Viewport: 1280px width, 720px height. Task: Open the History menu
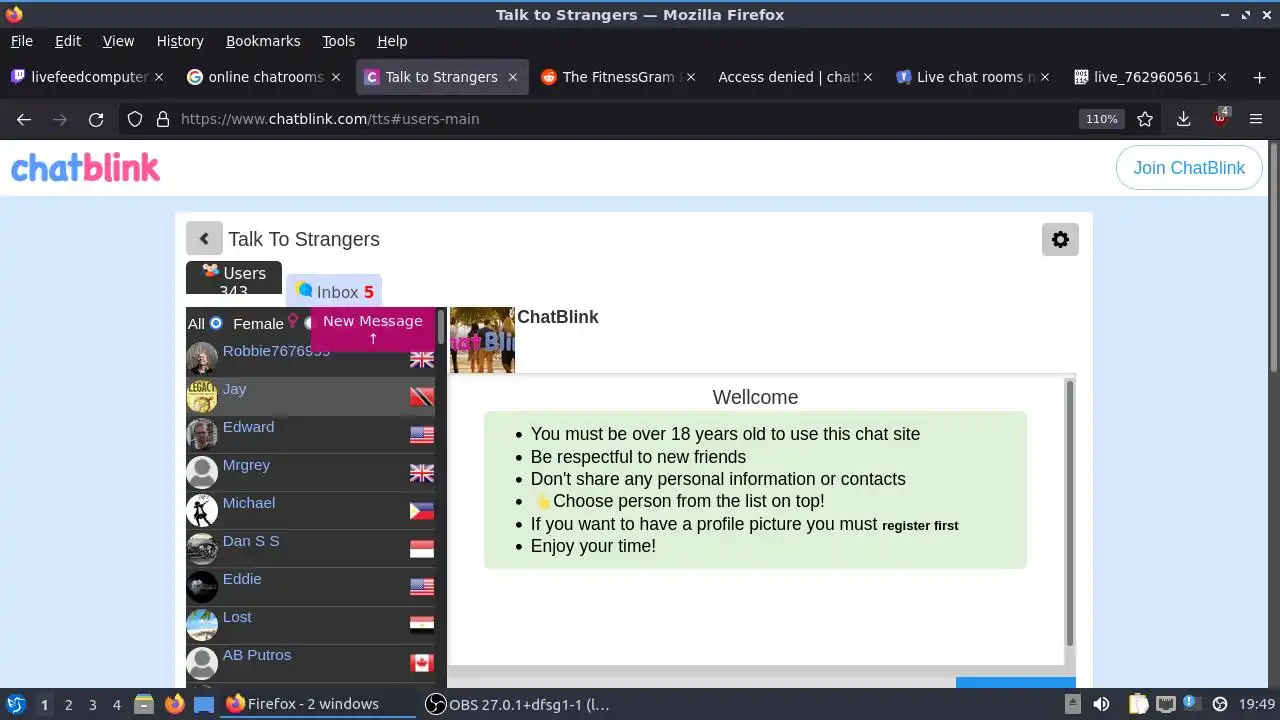[x=180, y=41]
